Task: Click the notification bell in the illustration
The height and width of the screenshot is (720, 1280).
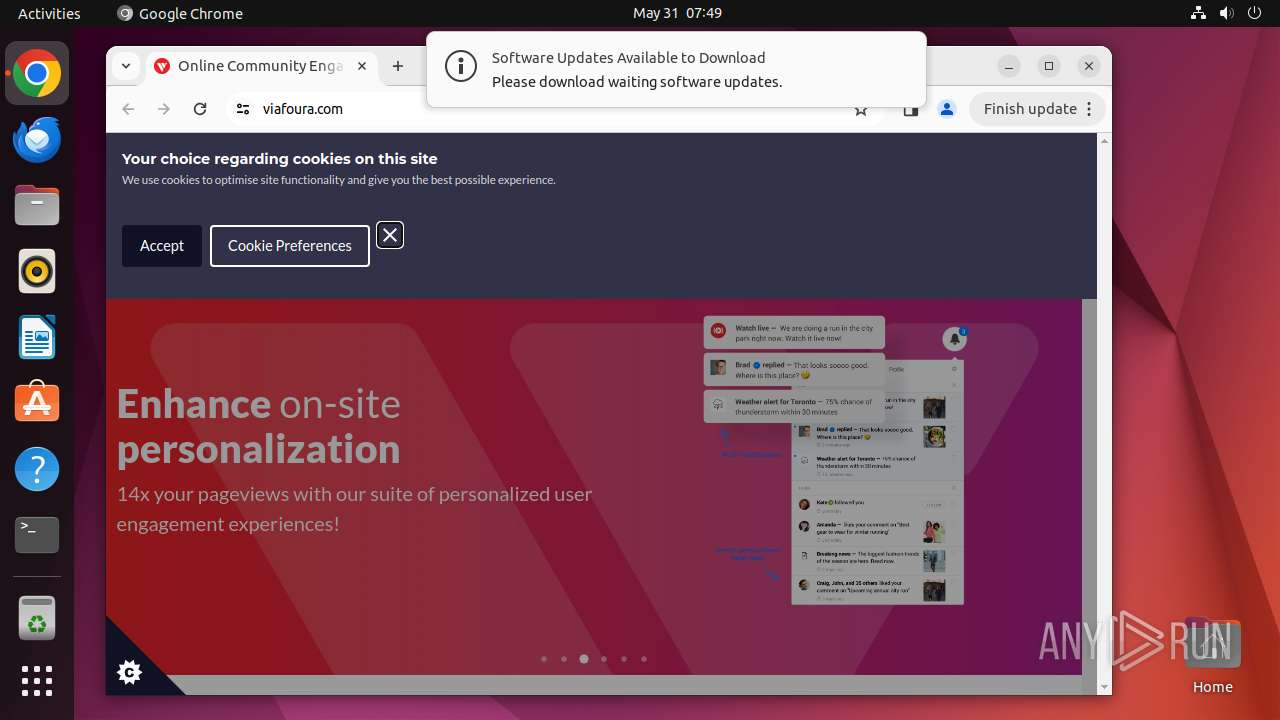Action: [955, 339]
